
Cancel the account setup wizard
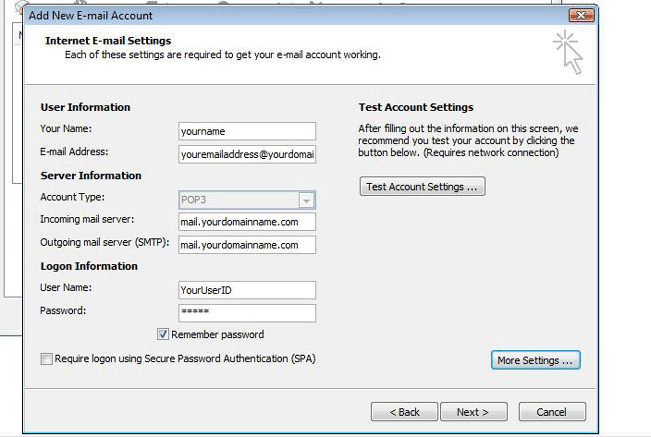tap(552, 412)
